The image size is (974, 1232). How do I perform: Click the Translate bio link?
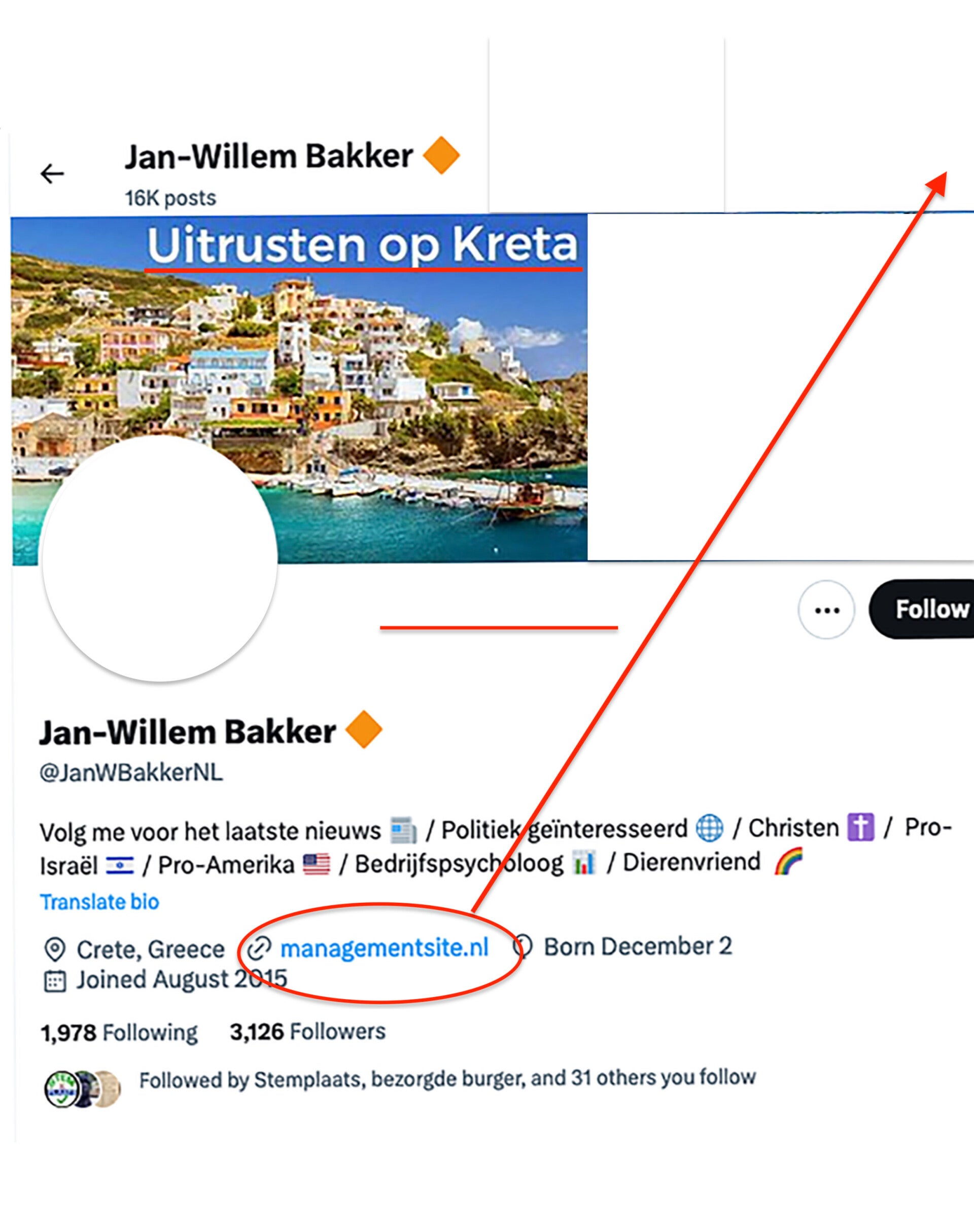click(x=99, y=902)
